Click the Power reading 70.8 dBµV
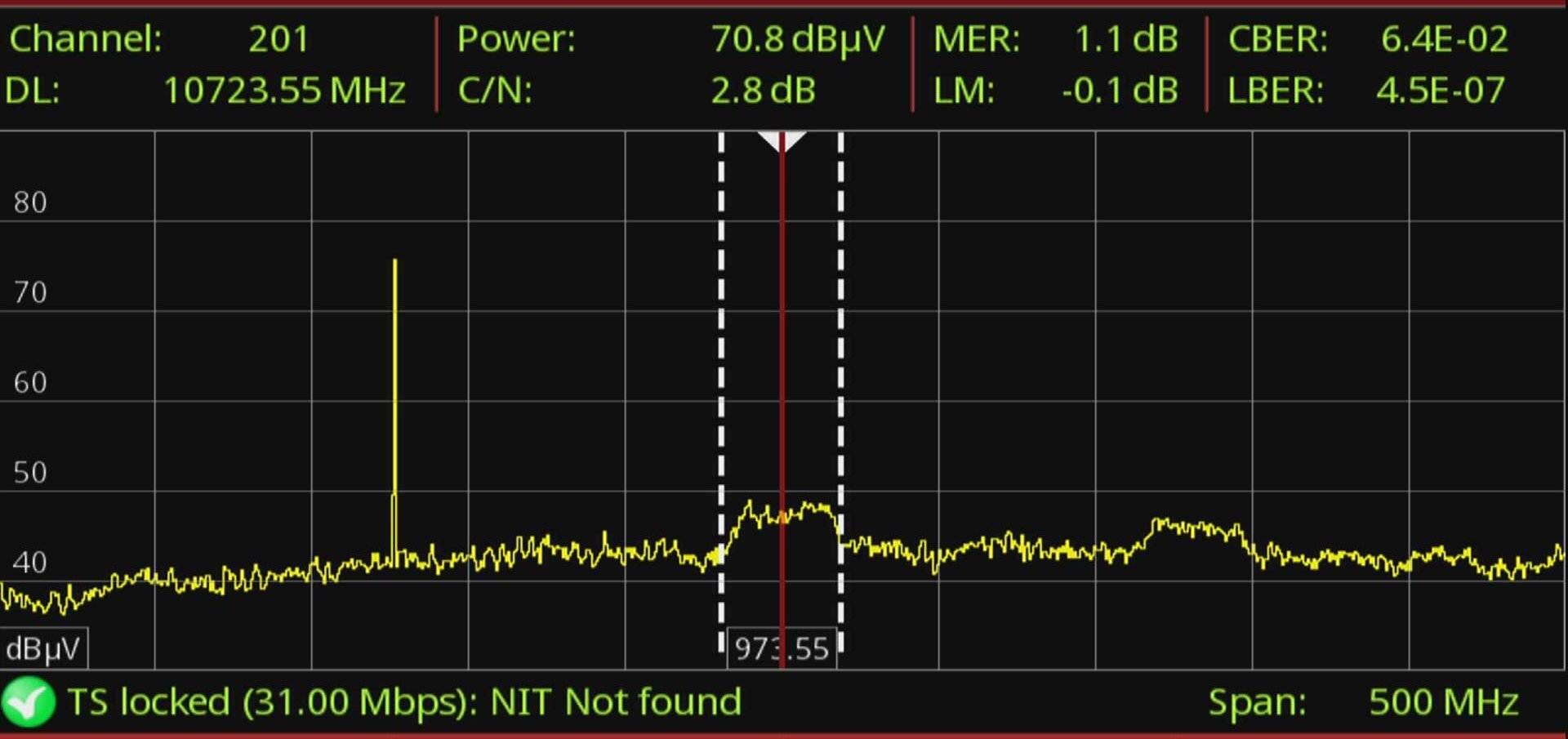The image size is (1568, 739). (797, 39)
